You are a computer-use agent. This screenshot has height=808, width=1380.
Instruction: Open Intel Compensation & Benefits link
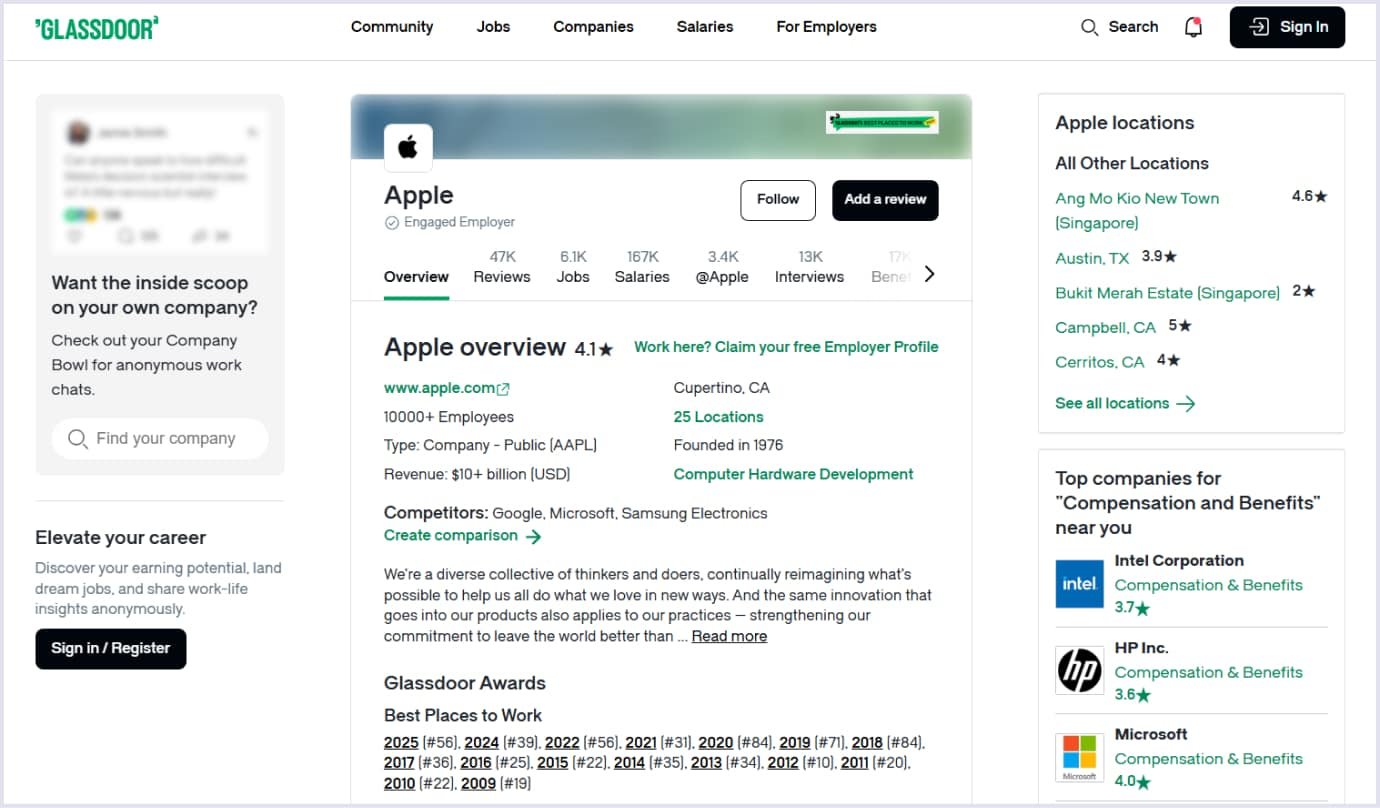(1208, 585)
